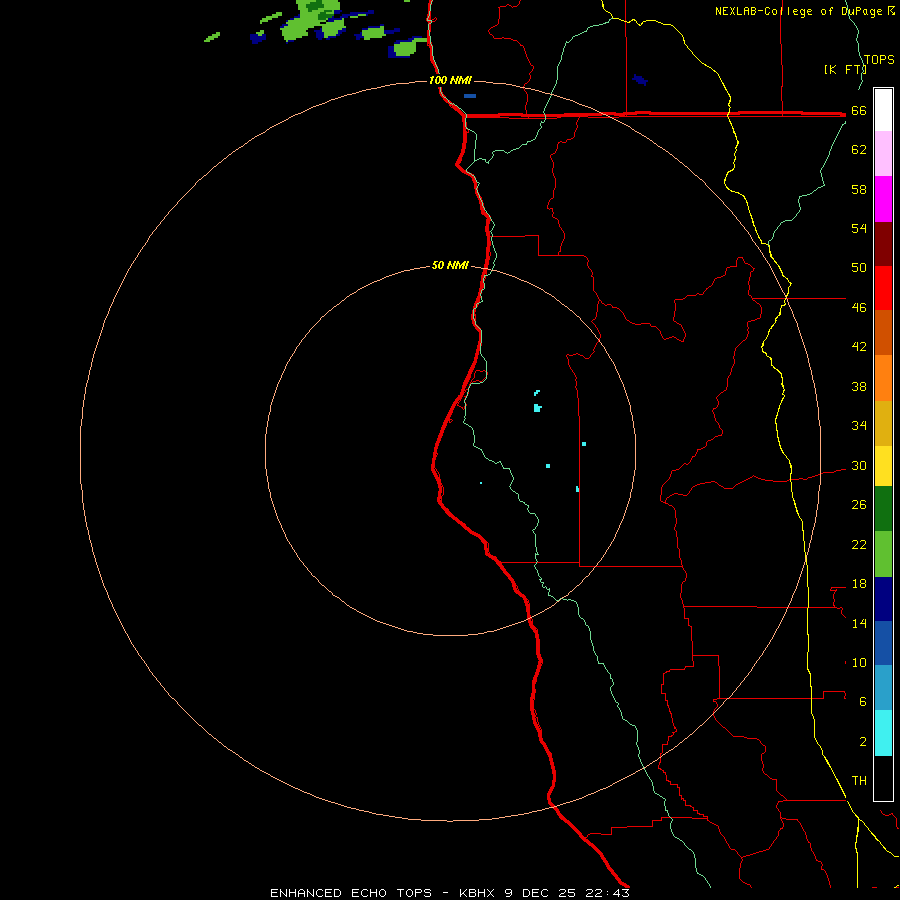Click the '50' legend value

coord(859,267)
